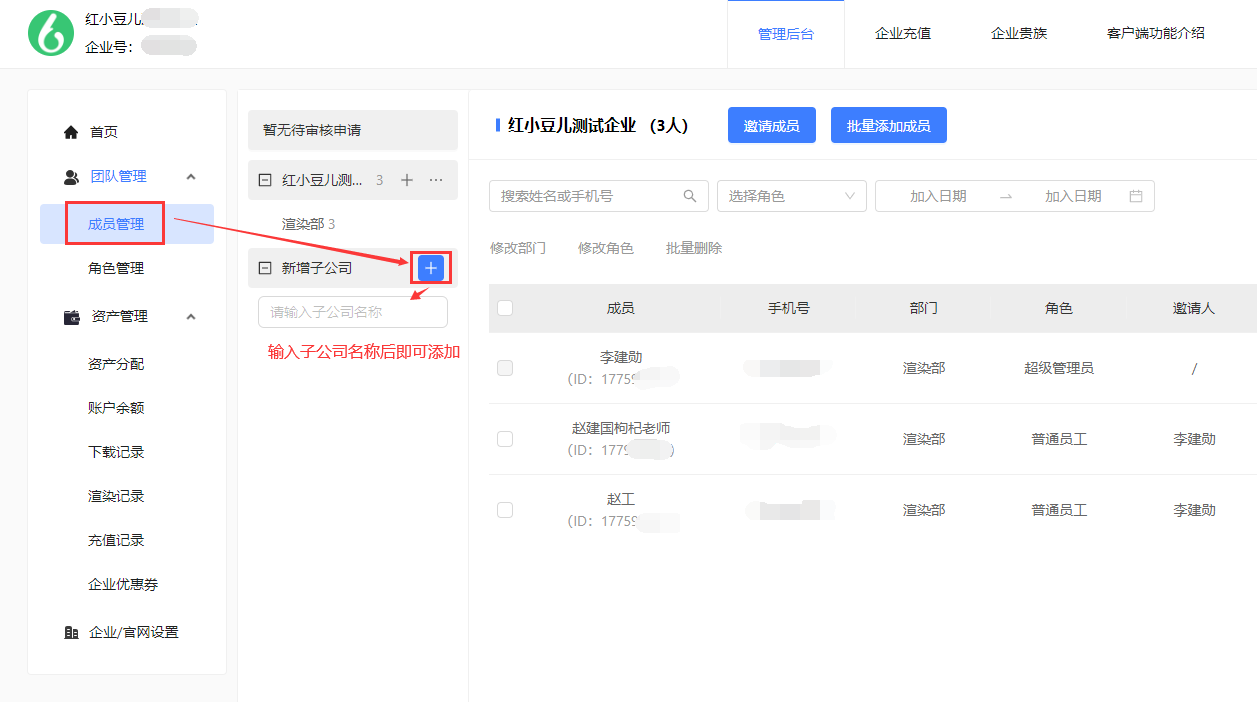Click the end 加入日期 field
The image size is (1257, 702).
pyautogui.click(x=1073, y=196)
